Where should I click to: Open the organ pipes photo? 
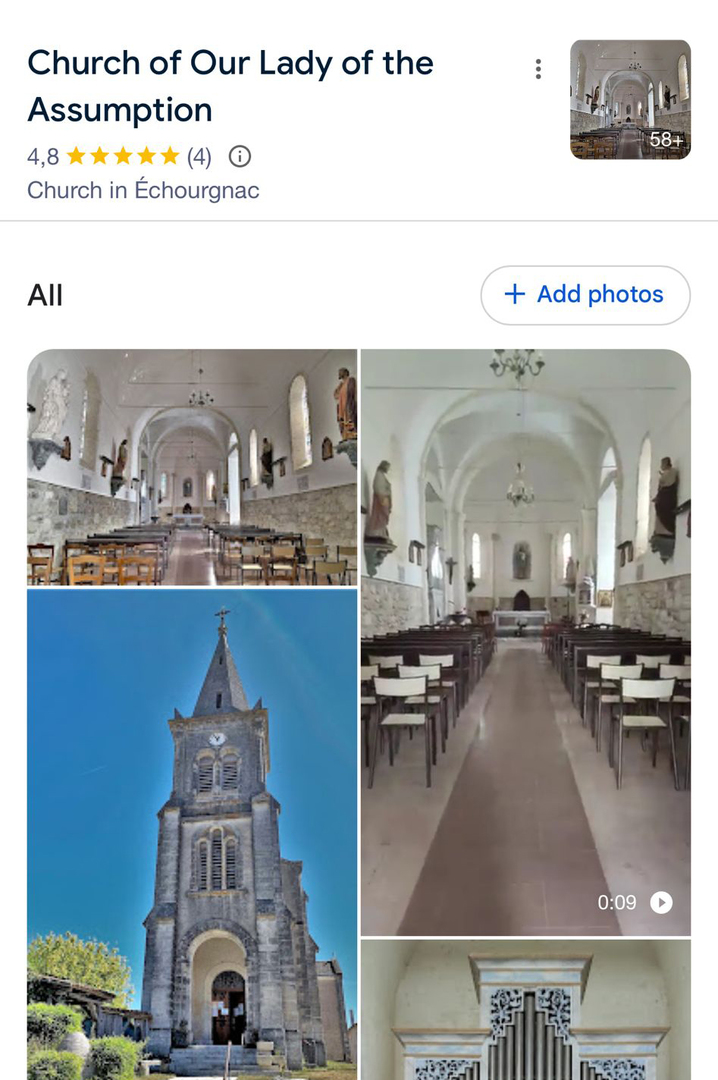point(525,1010)
